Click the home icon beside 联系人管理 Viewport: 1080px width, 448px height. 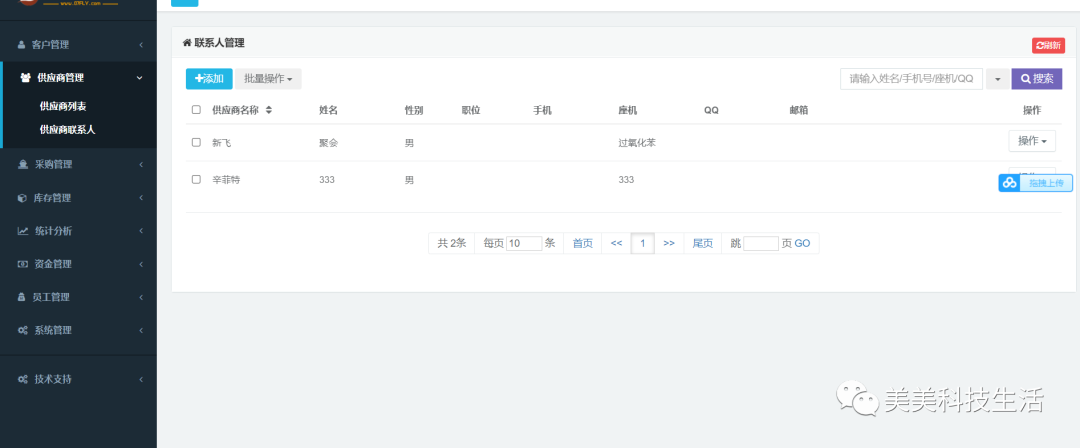click(x=187, y=43)
